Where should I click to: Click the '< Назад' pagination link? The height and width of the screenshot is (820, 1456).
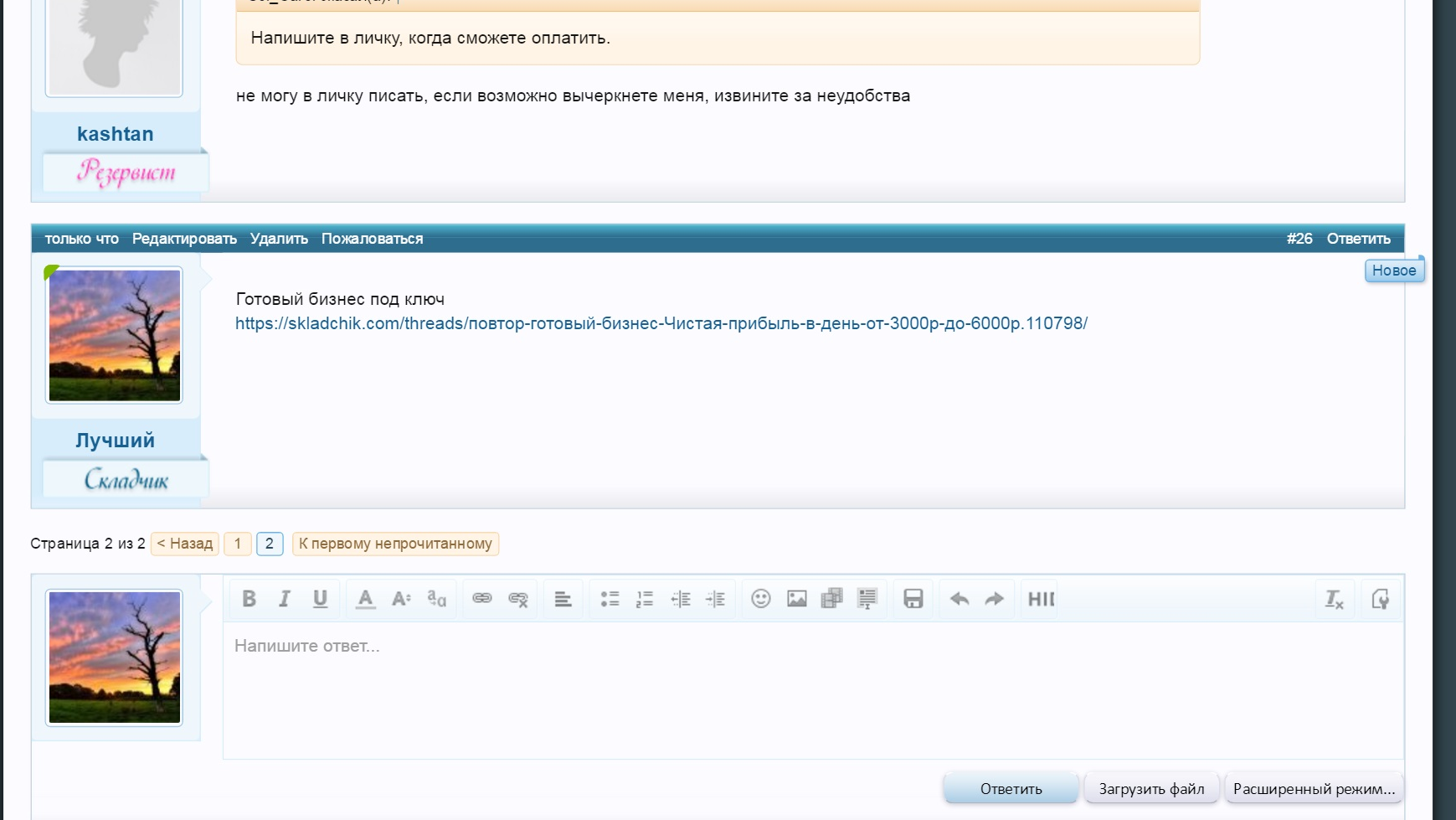[x=185, y=544]
